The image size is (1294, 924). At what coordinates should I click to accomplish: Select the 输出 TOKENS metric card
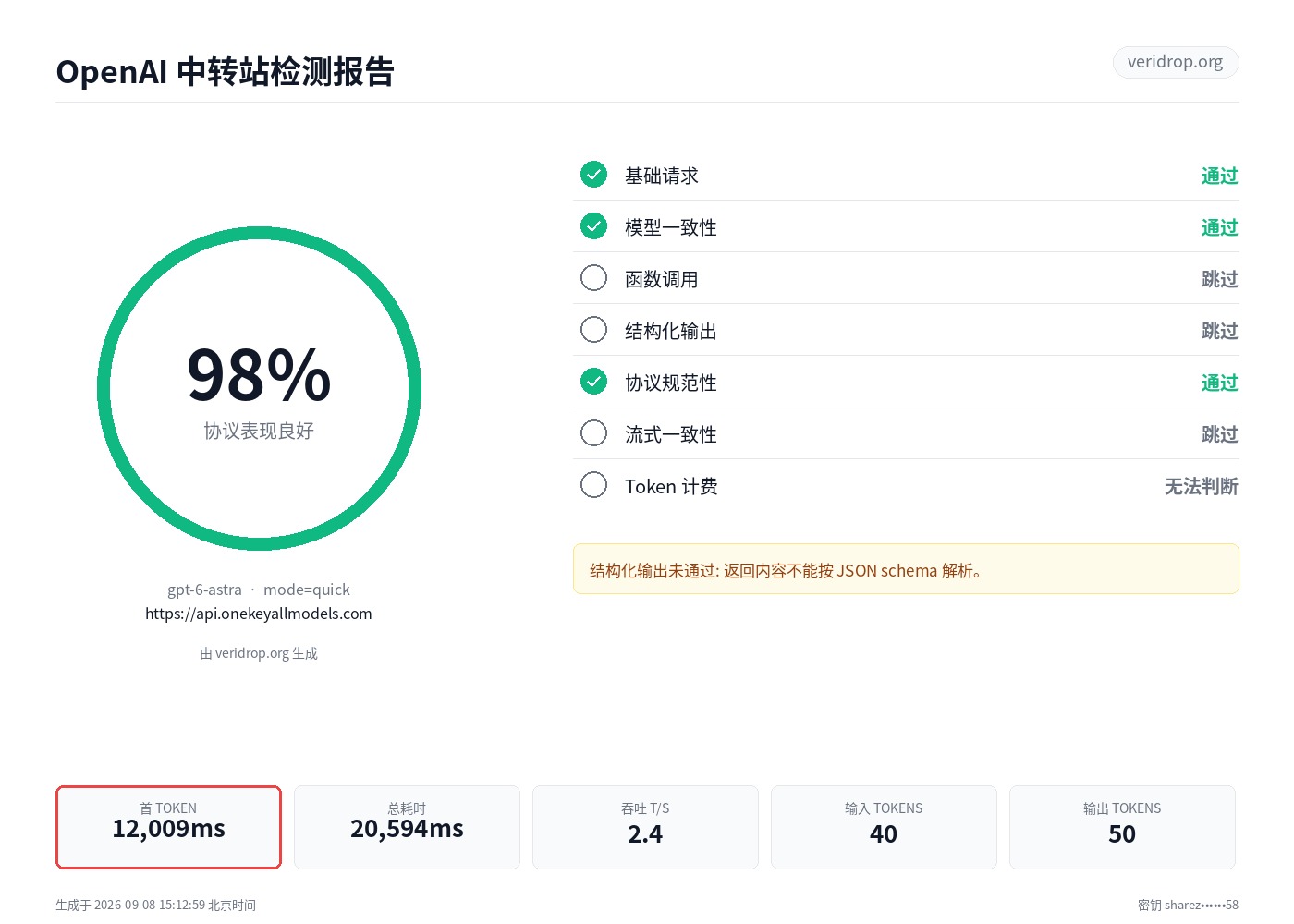(x=1122, y=827)
